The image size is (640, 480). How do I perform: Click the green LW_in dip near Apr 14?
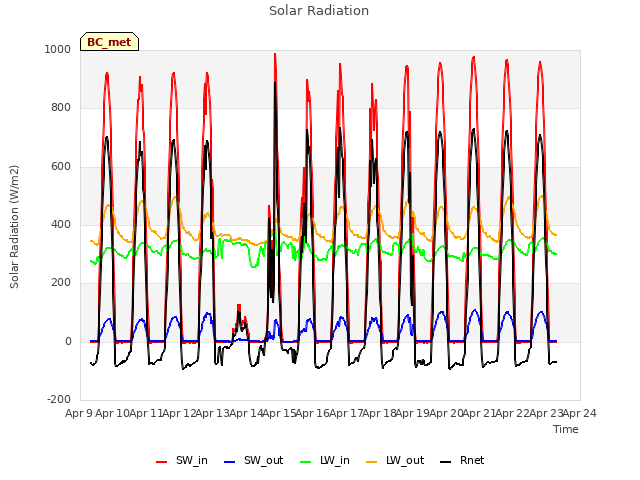coord(254,265)
